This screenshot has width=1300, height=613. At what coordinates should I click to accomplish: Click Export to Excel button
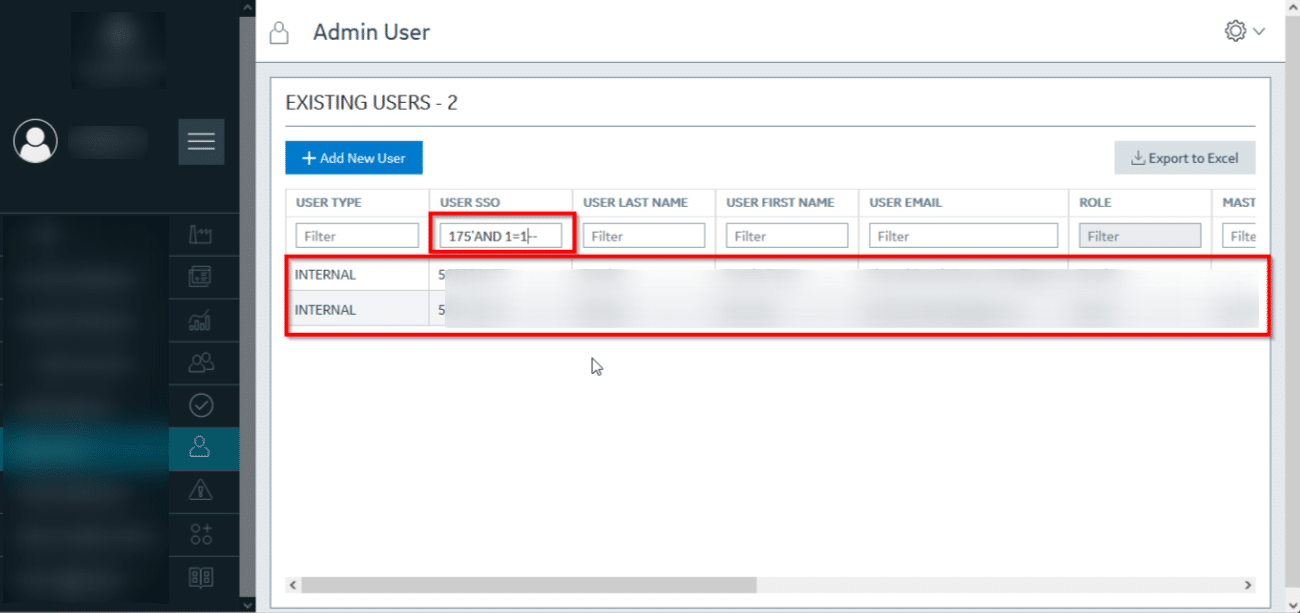click(1185, 158)
